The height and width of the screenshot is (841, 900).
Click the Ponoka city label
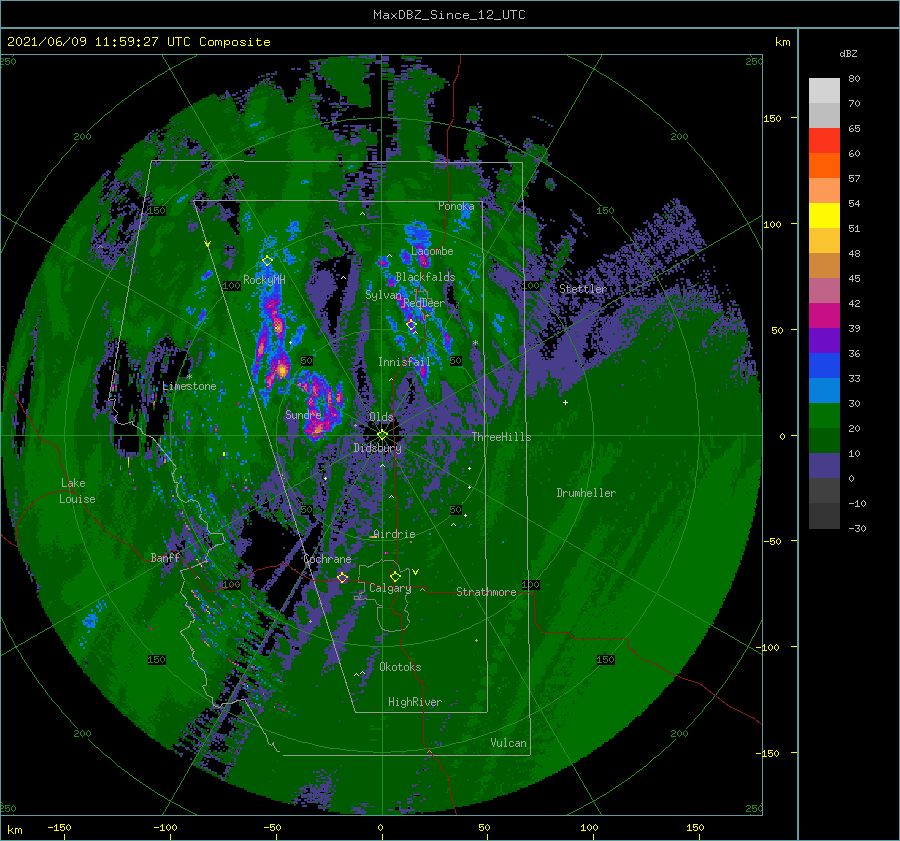(x=456, y=206)
